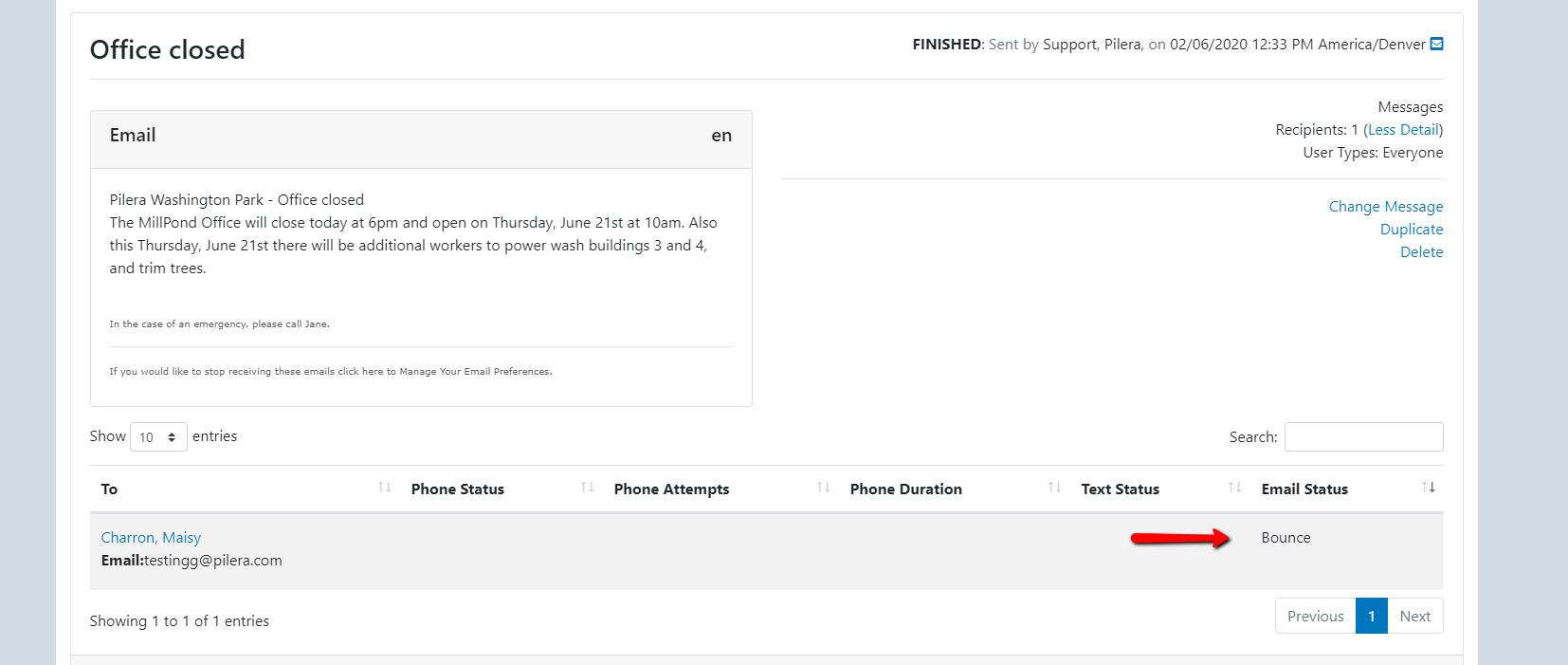
Task: Sort by the To column arrows
Action: [384, 488]
